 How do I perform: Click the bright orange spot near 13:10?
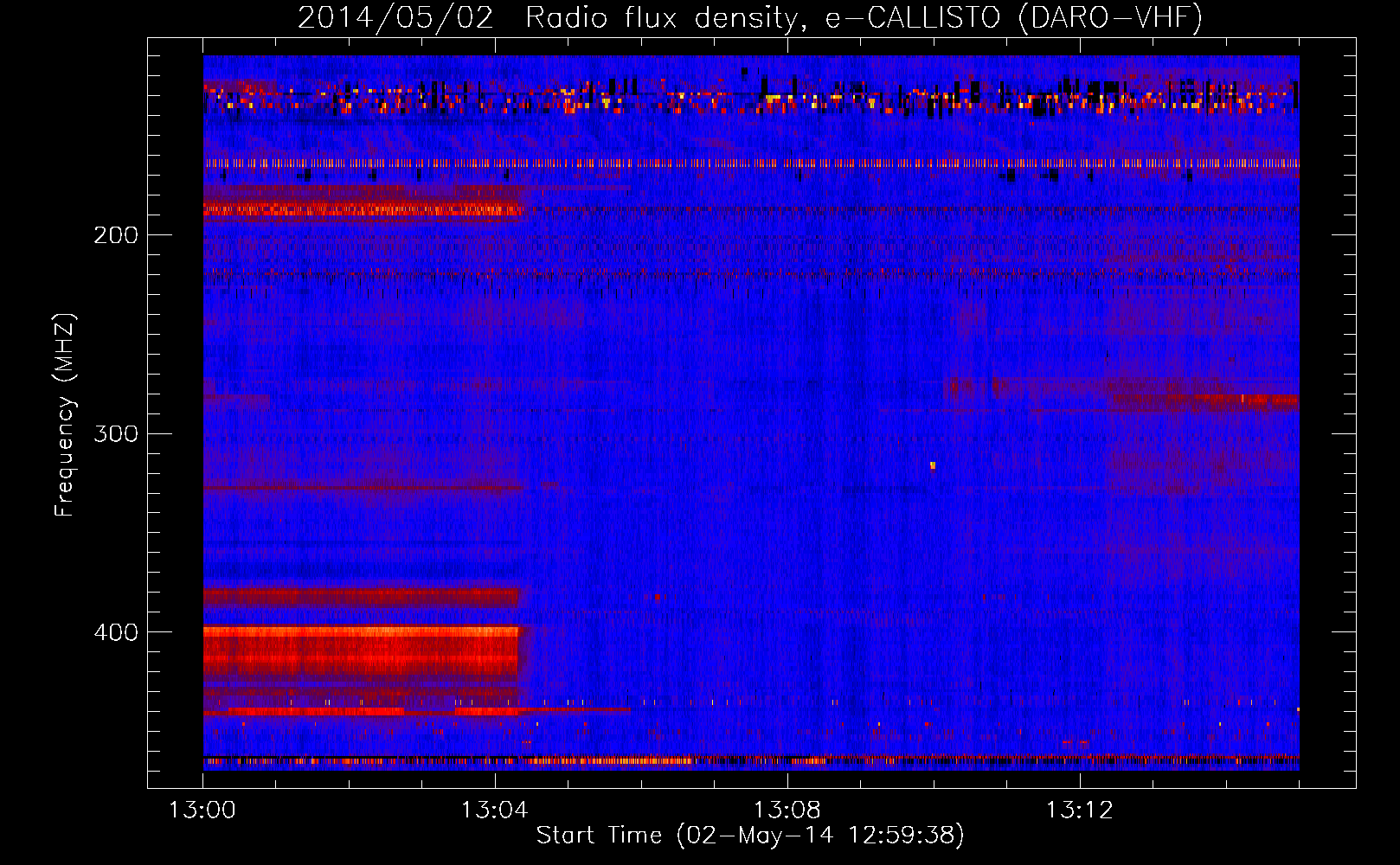933,465
